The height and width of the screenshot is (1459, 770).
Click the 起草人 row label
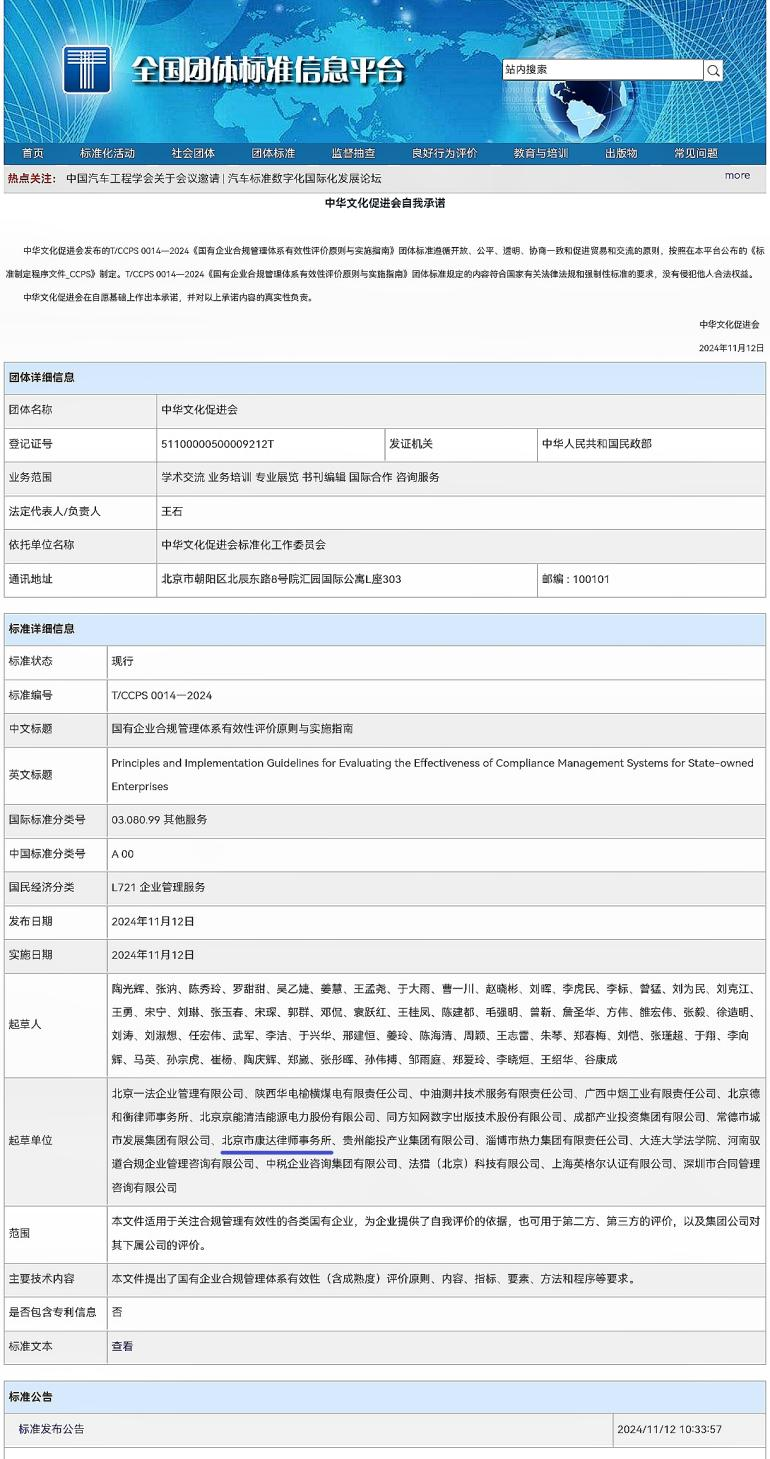click(x=26, y=1024)
